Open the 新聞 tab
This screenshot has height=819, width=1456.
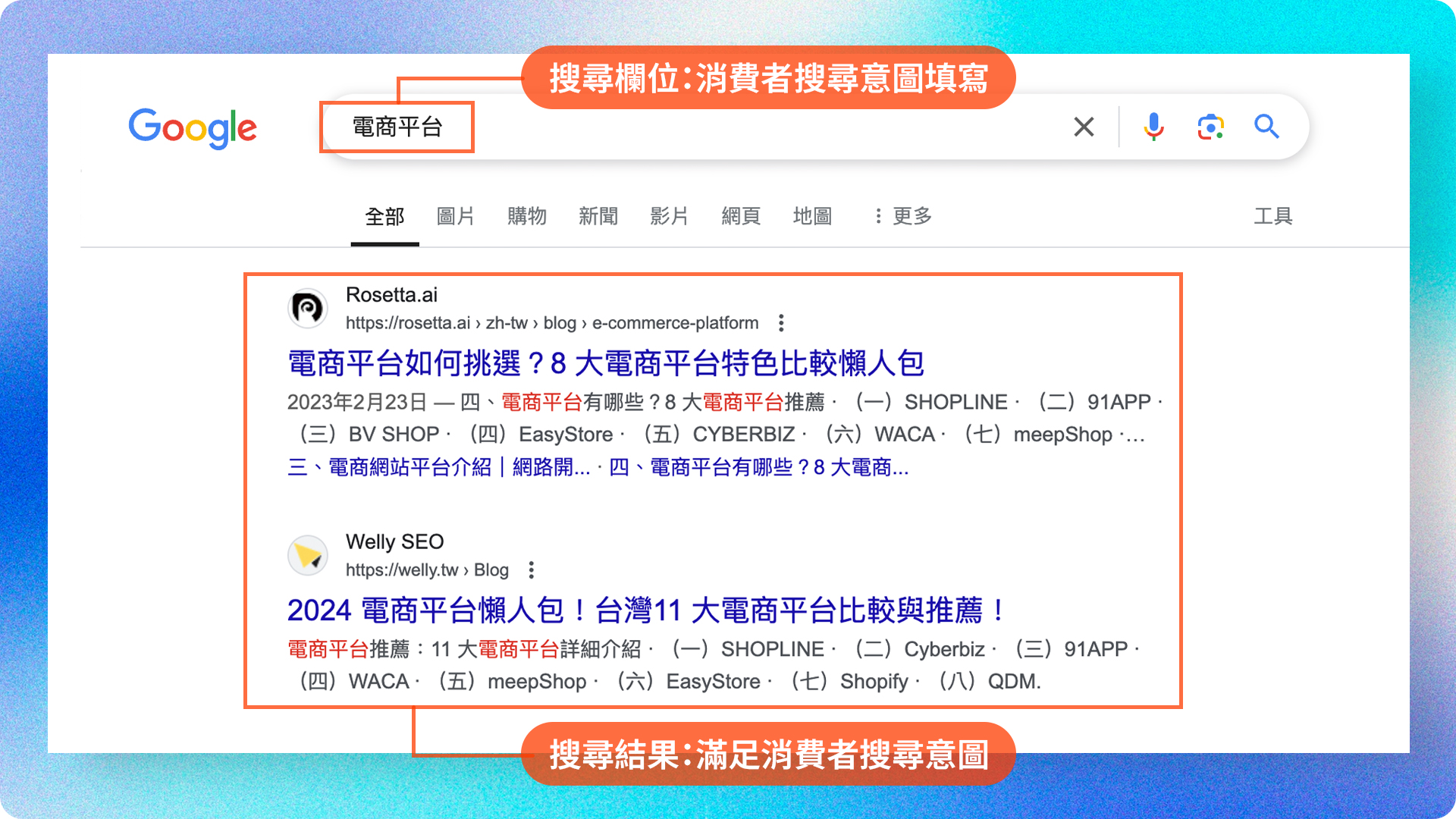598,216
